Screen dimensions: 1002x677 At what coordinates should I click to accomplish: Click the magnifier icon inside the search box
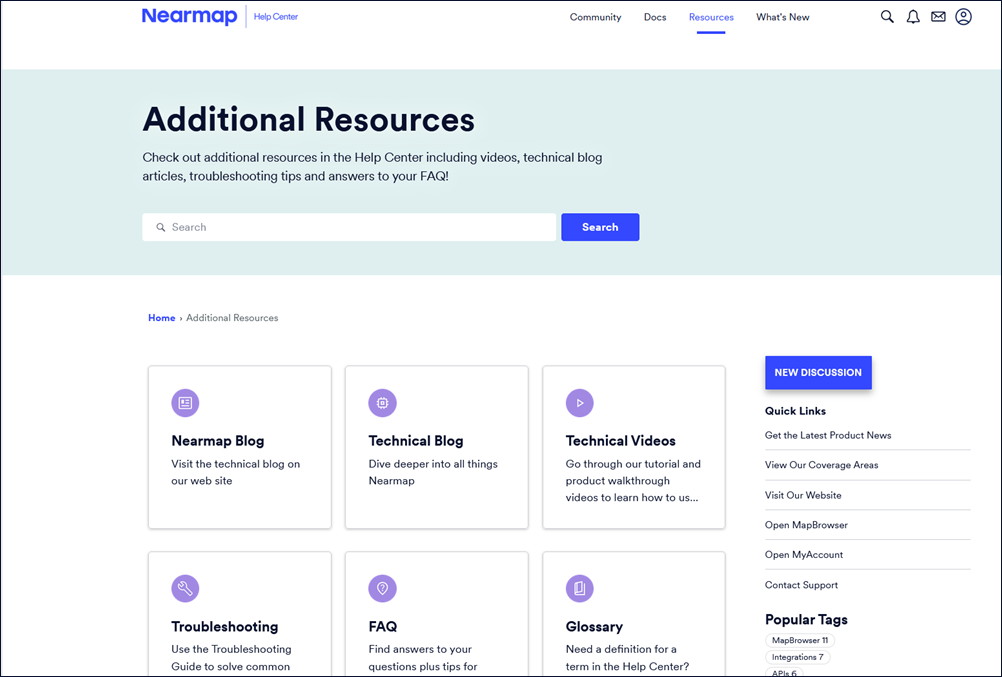point(161,227)
